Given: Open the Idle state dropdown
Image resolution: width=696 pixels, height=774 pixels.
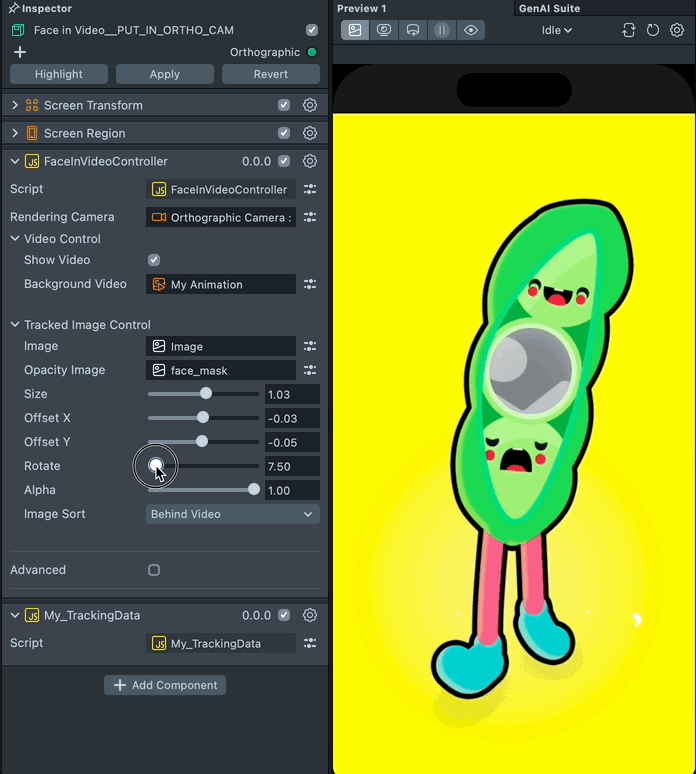Looking at the screenshot, I should [557, 30].
